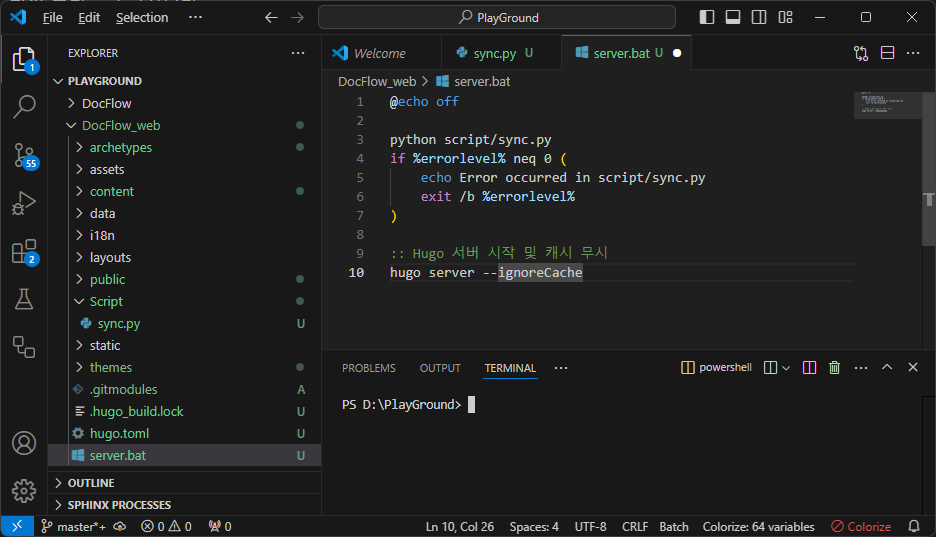Image resolution: width=936 pixels, height=537 pixels.
Task: Click the Colorize button in status bar
Action: tap(861, 526)
